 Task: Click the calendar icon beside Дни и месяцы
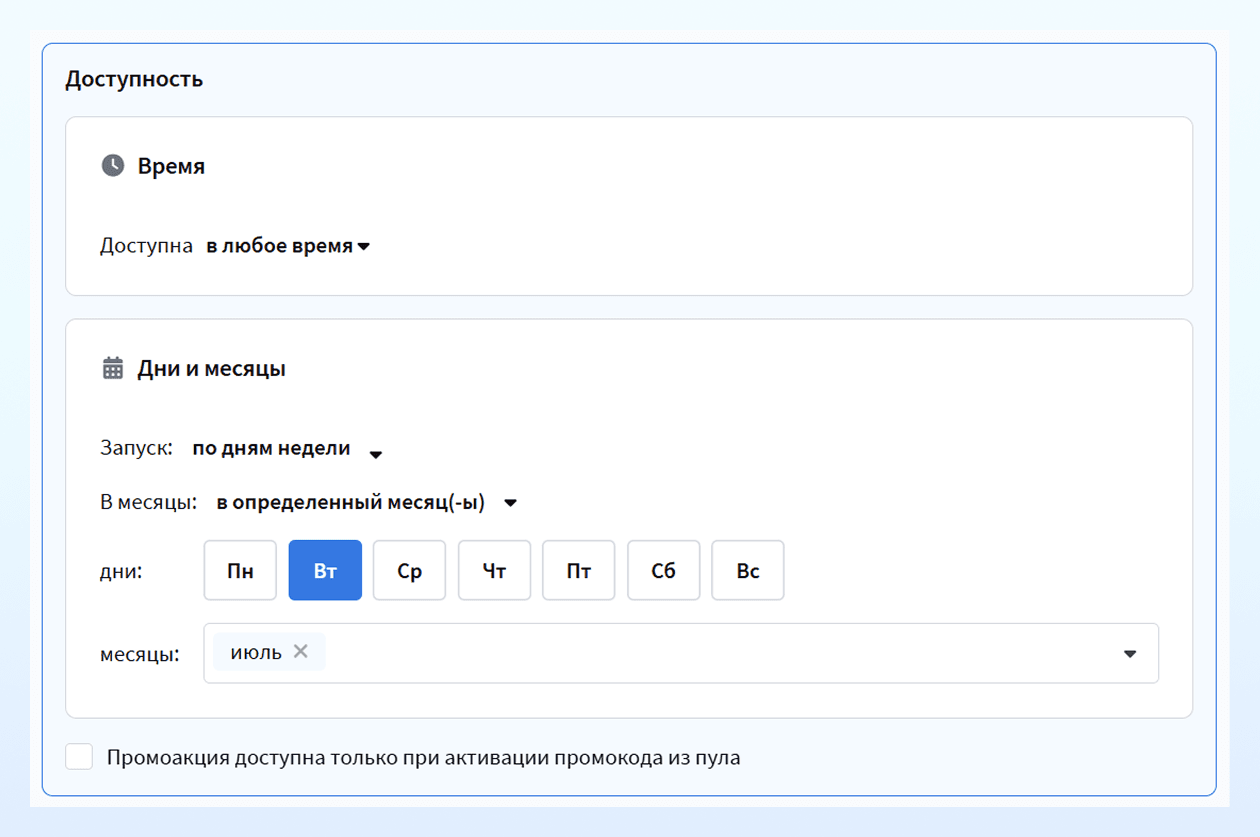click(x=113, y=369)
